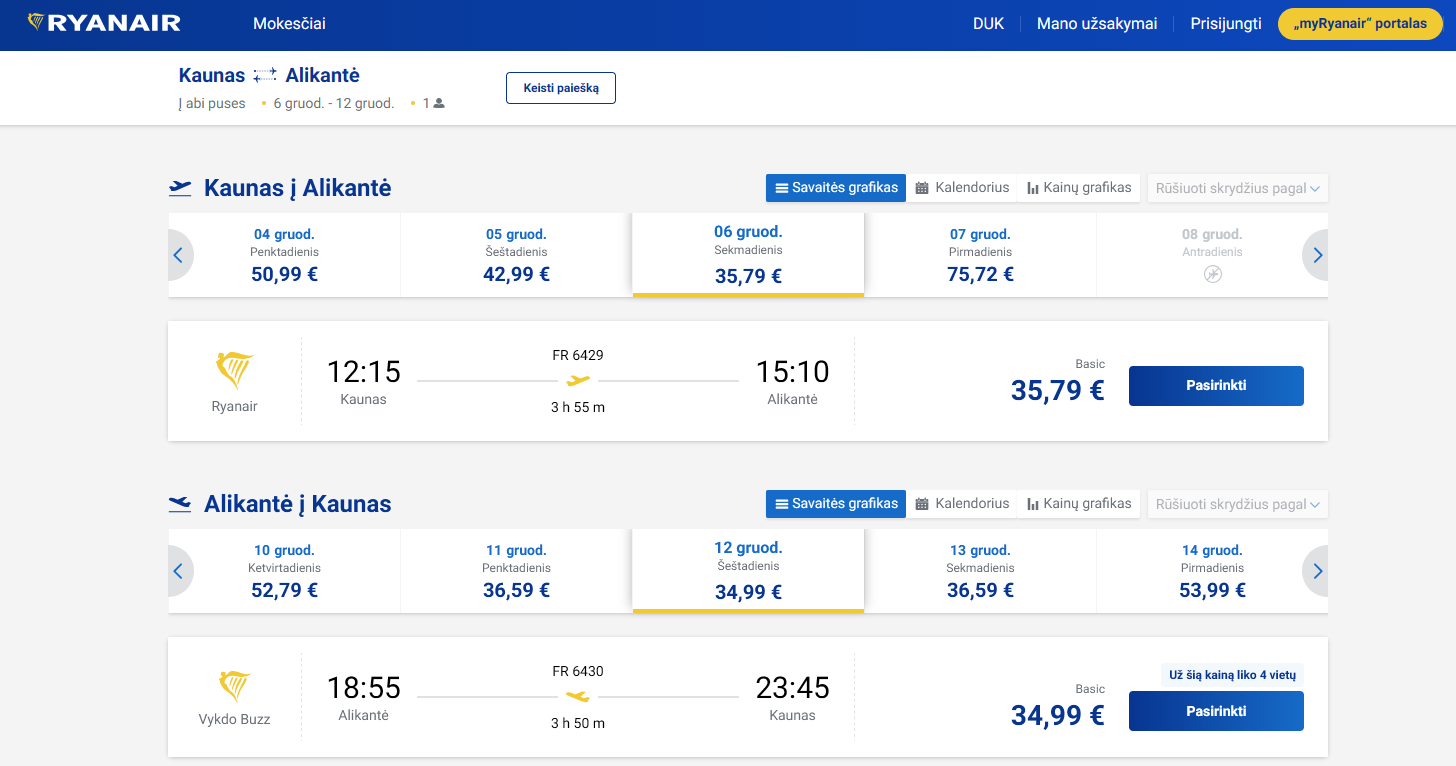Click the 3 h 50 m duration
The image size is (1456, 766).
pos(578,723)
